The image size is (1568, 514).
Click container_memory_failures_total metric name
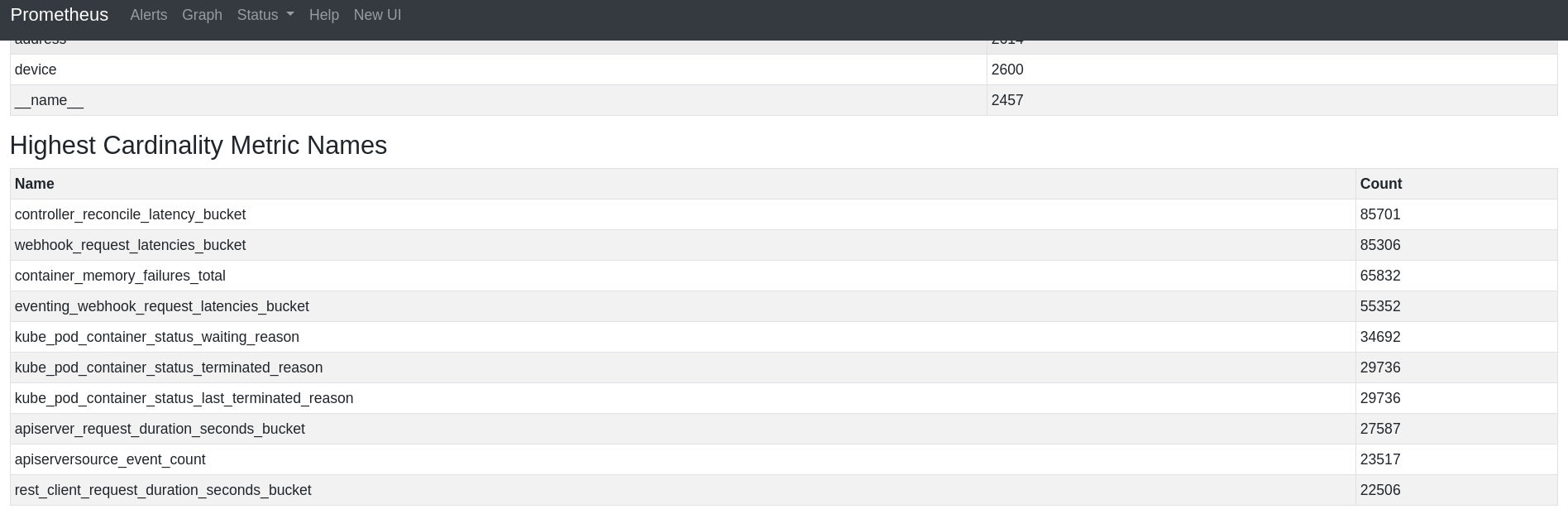pyautogui.click(x=120, y=276)
